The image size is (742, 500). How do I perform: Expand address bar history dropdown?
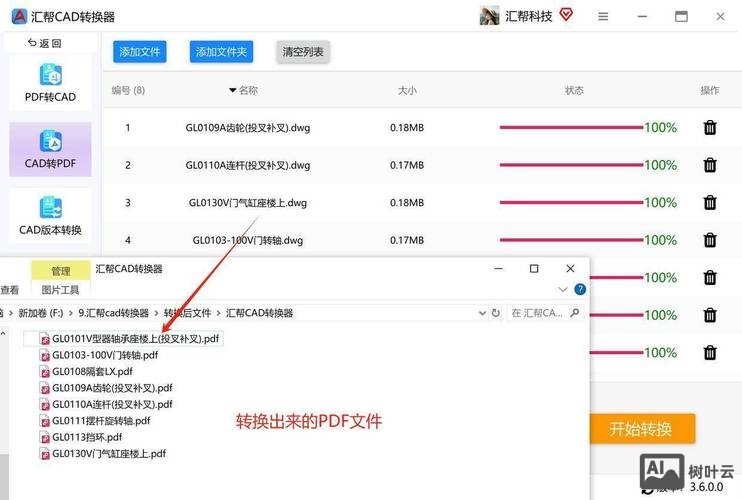click(482, 313)
